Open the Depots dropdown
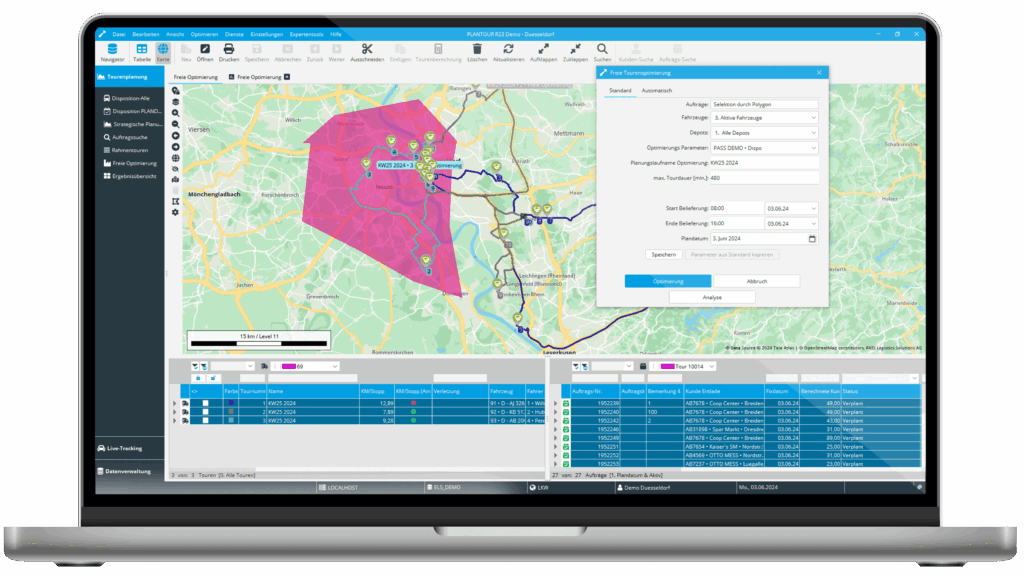This screenshot has width=1024, height=576. pyautogui.click(x=764, y=132)
